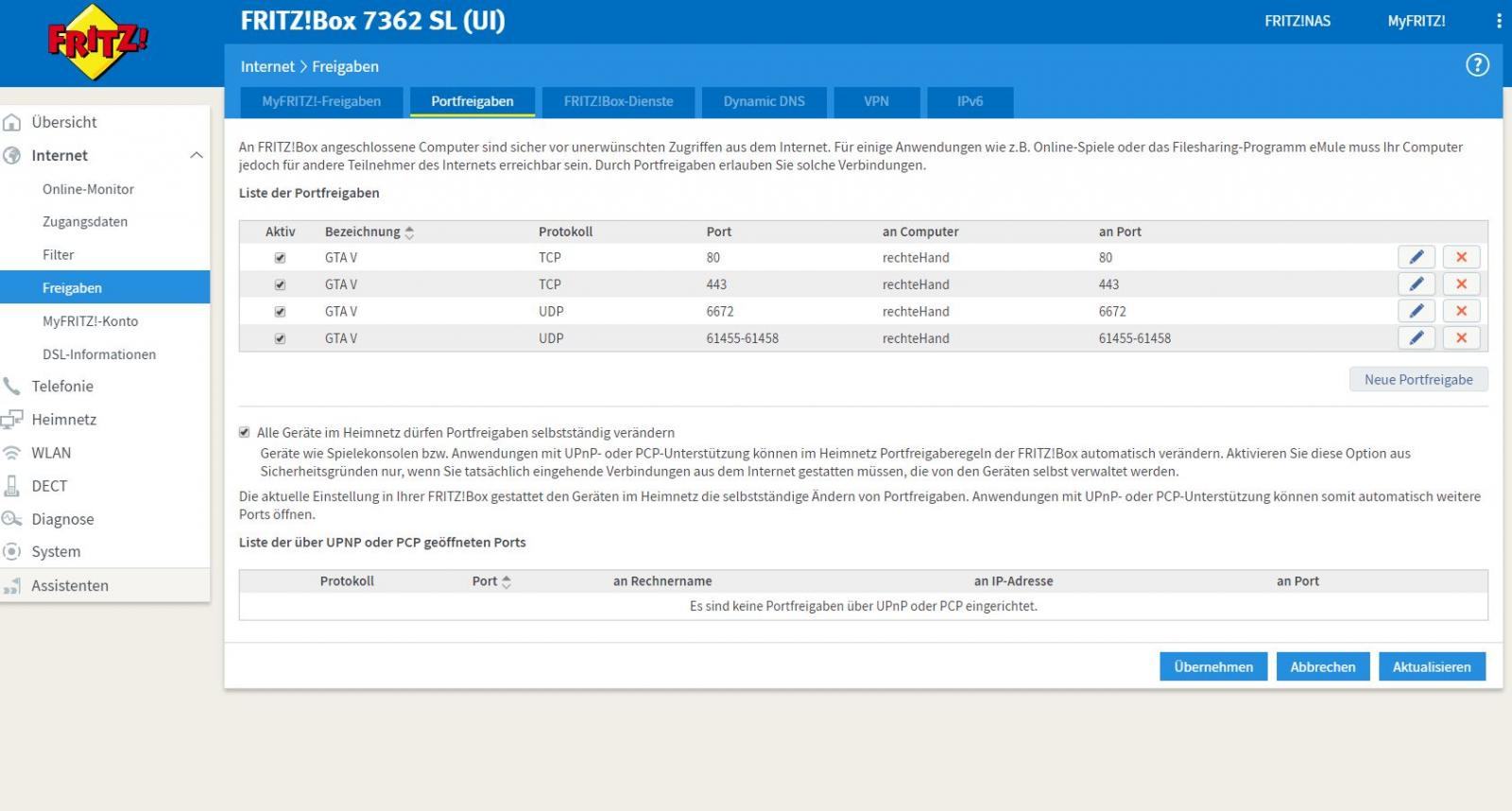The width and height of the screenshot is (1512, 811).
Task: Sort port list by Bezeichnung arrows
Action: tap(409, 232)
